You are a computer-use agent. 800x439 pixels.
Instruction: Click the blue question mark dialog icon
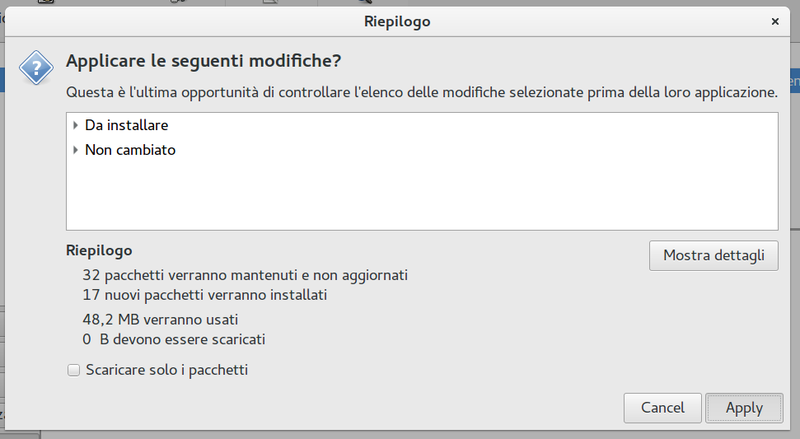(x=36, y=68)
